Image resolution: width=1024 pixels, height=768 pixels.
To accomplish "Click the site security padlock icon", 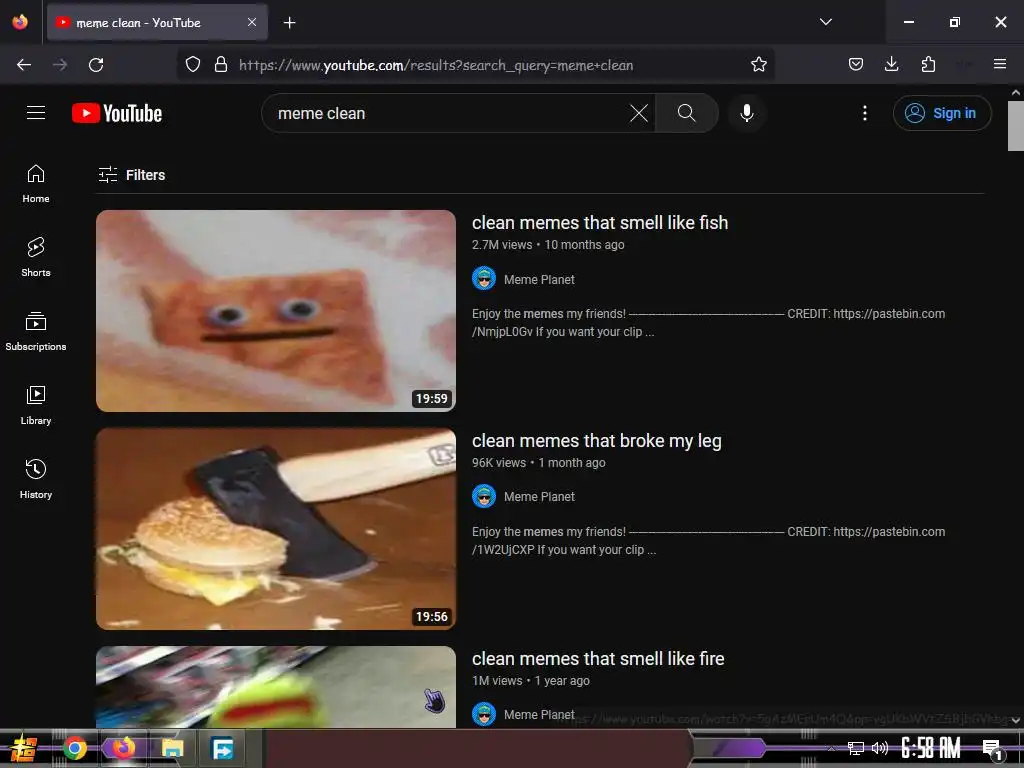I will click(221, 64).
